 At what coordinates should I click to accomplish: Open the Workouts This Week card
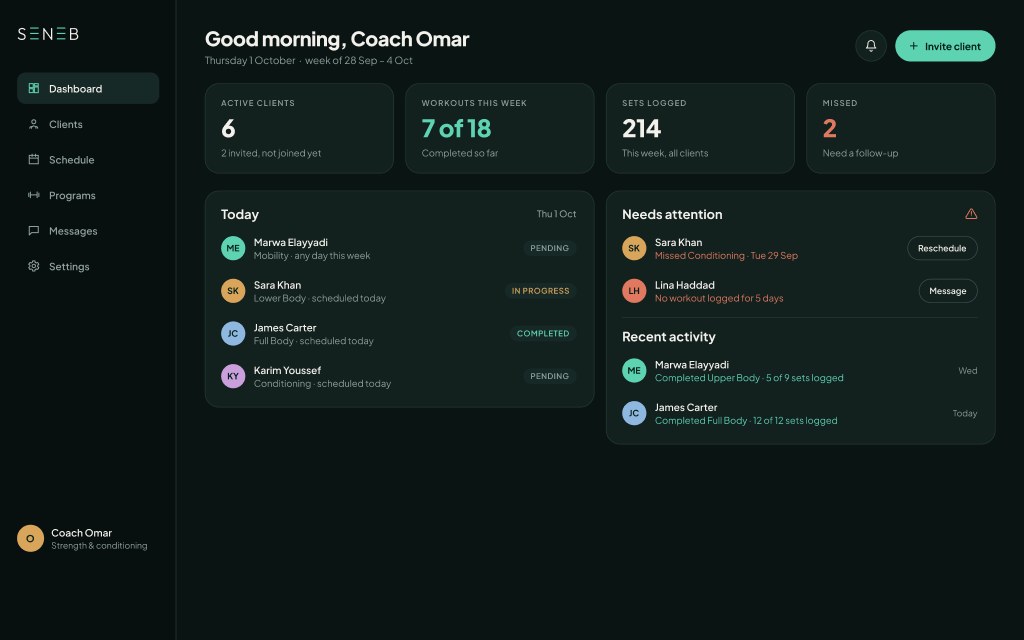(500, 128)
